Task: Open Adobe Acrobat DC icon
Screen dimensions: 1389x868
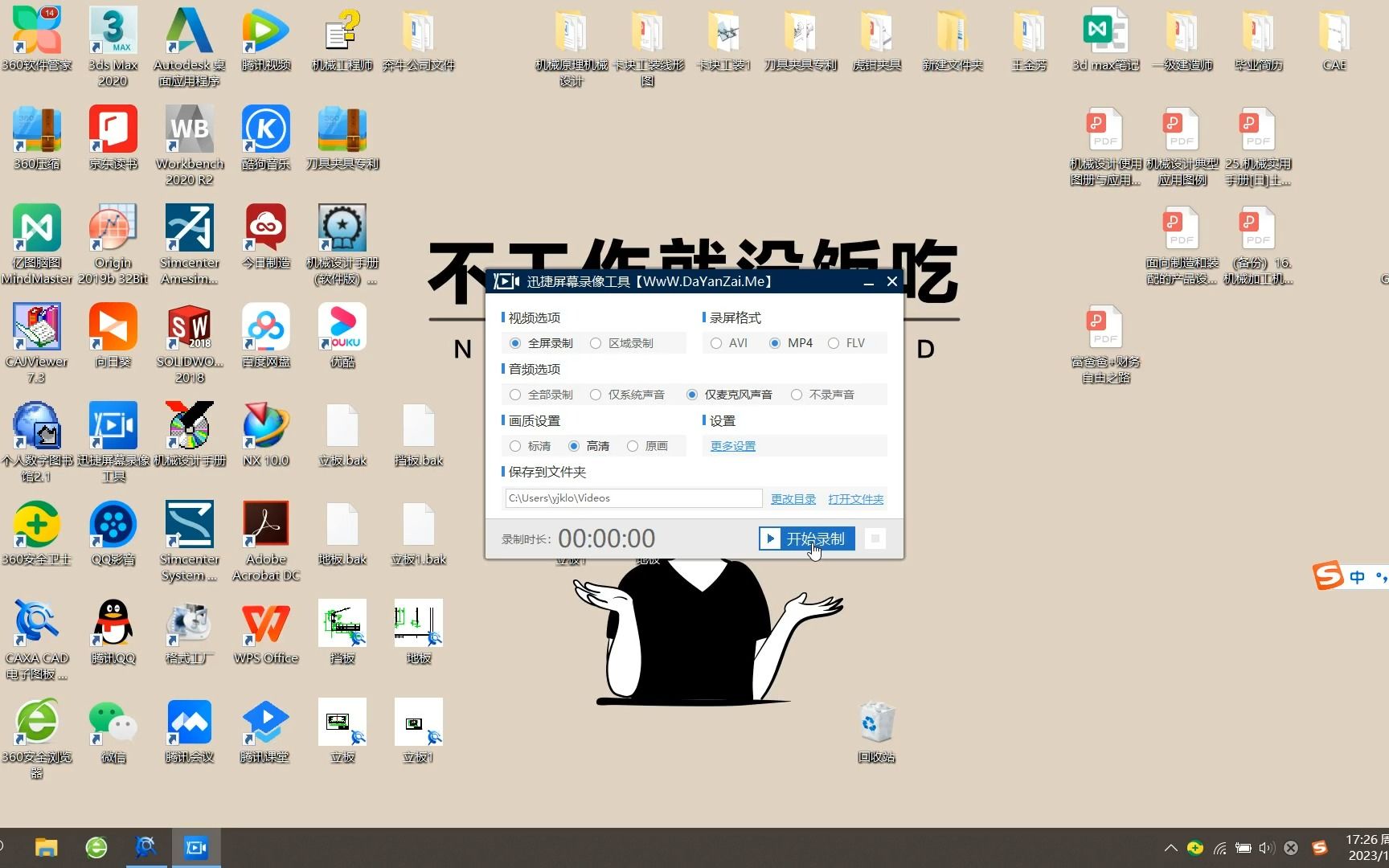Action: click(x=266, y=541)
